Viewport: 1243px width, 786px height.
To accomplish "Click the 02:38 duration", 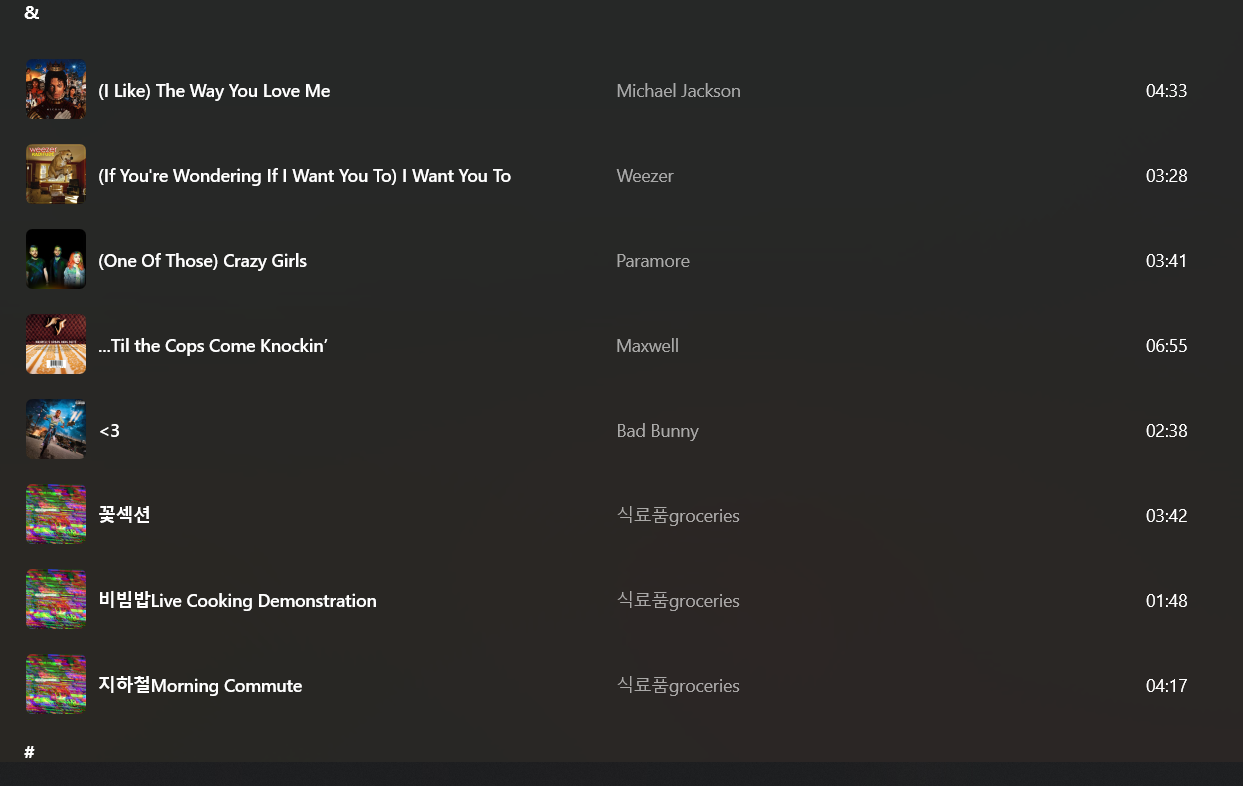I will tap(1166, 431).
